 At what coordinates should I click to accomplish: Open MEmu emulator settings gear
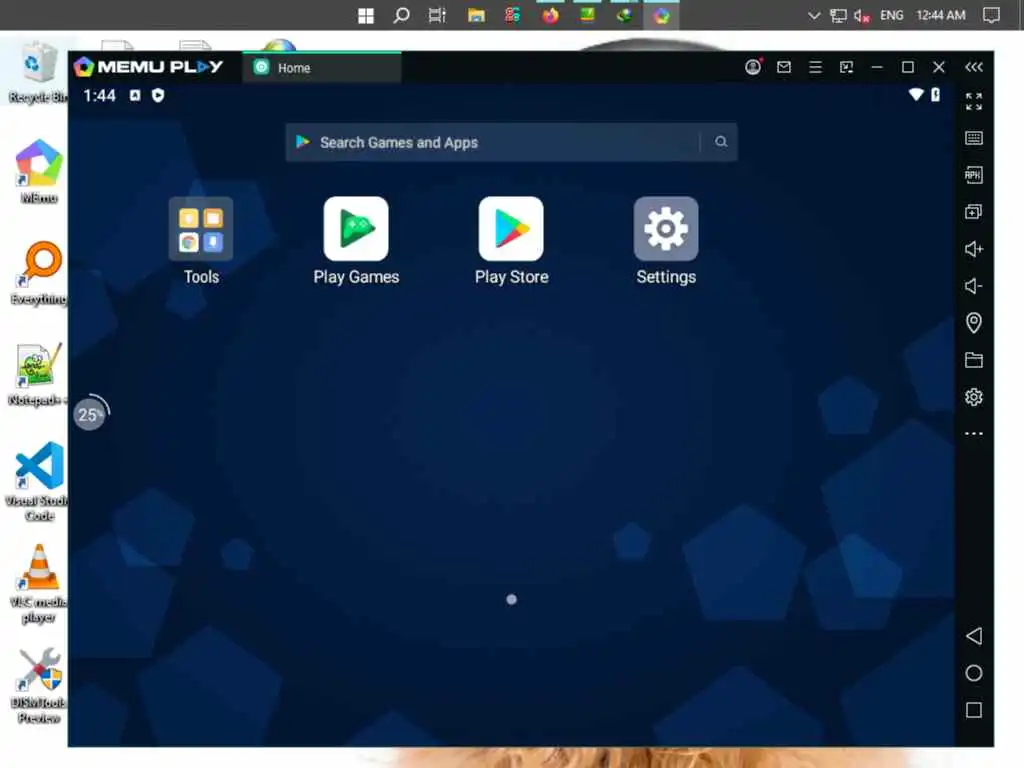[x=974, y=397]
